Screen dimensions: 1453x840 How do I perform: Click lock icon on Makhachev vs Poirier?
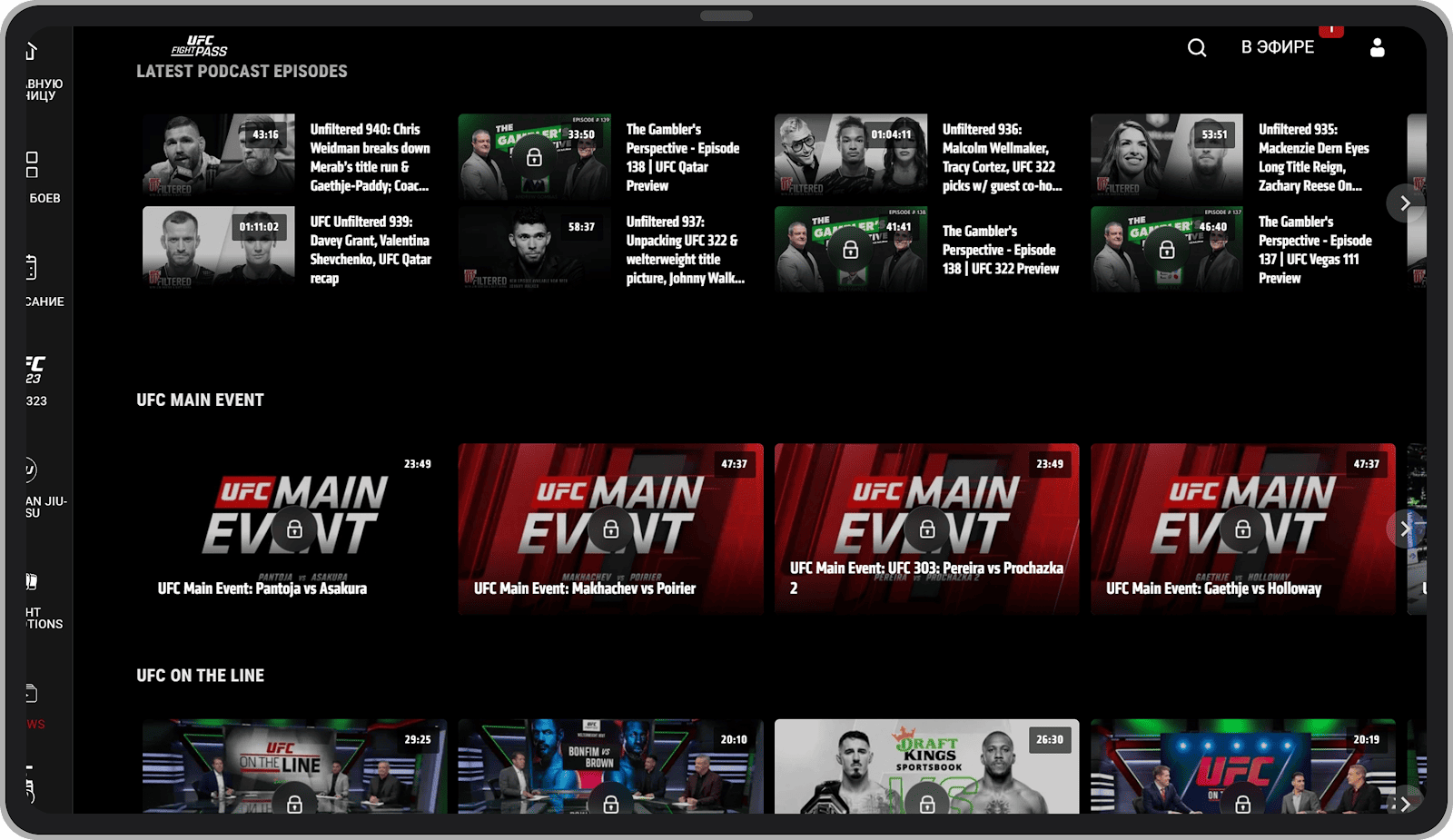click(611, 529)
